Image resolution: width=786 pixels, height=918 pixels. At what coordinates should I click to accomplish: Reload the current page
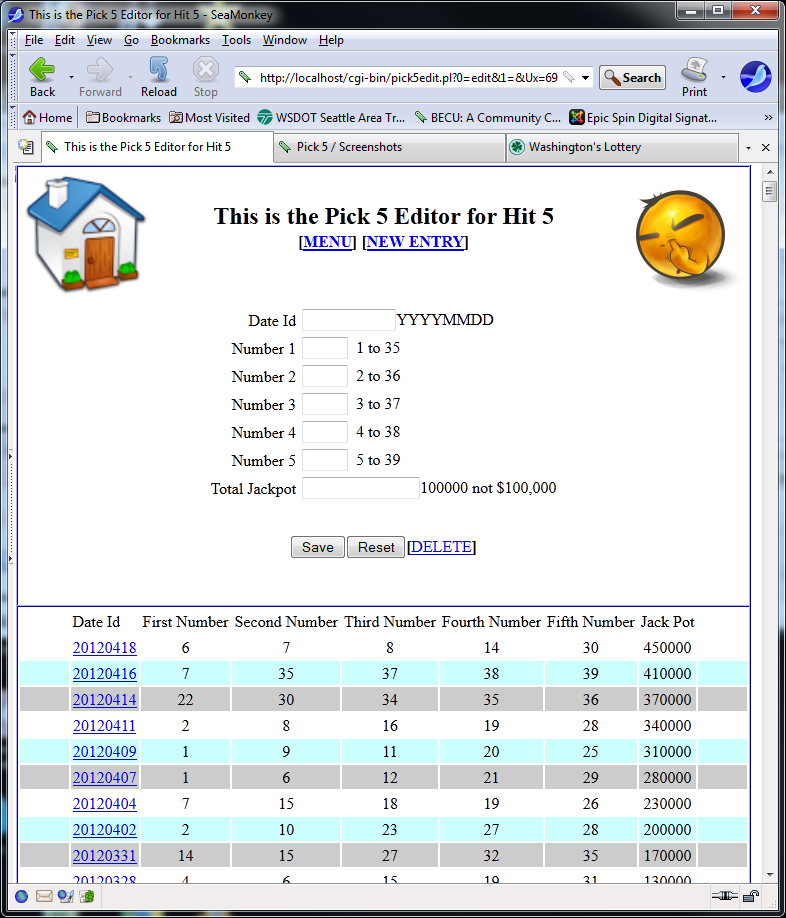pyautogui.click(x=159, y=77)
